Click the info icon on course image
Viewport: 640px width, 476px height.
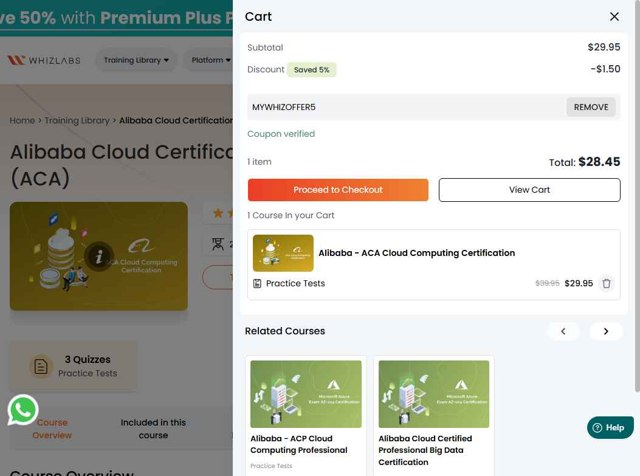coord(99,256)
